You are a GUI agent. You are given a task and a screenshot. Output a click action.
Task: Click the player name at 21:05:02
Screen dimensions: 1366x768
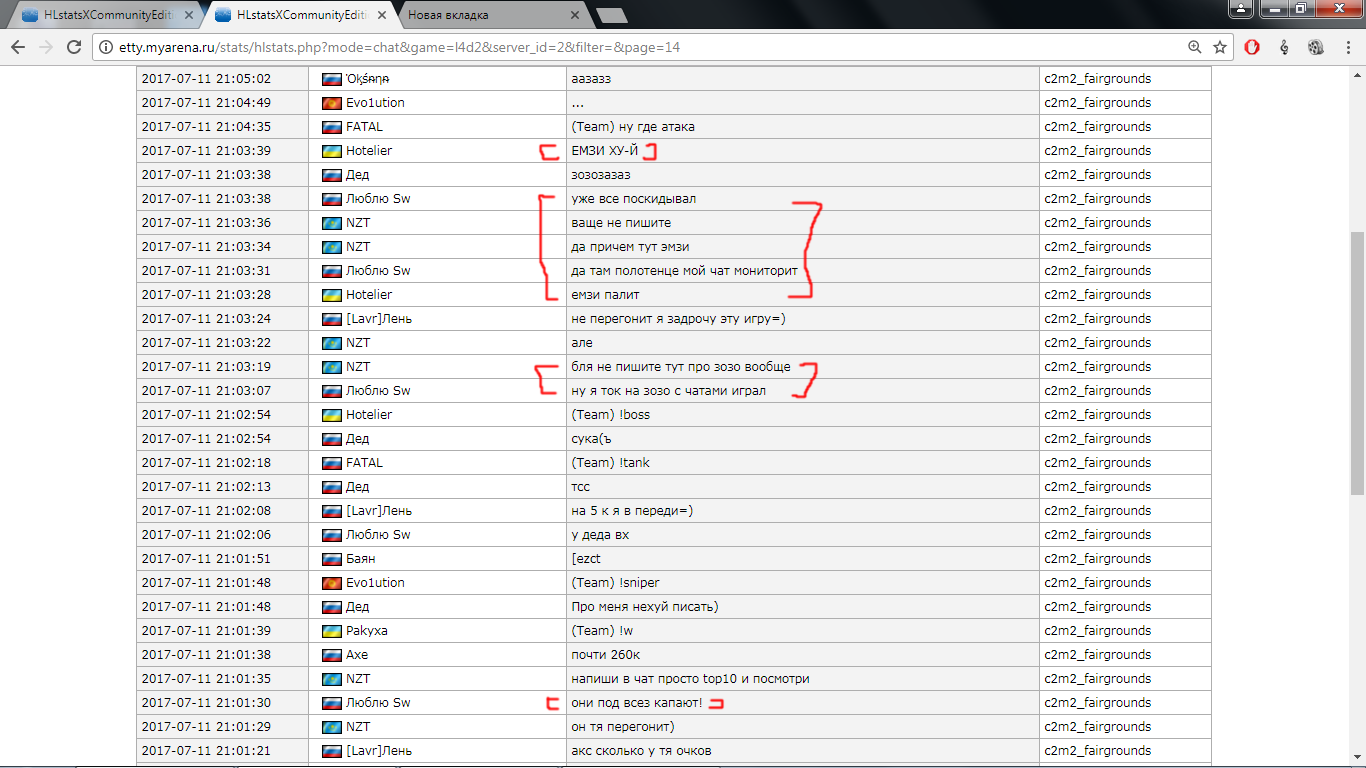pyautogui.click(x=368, y=79)
